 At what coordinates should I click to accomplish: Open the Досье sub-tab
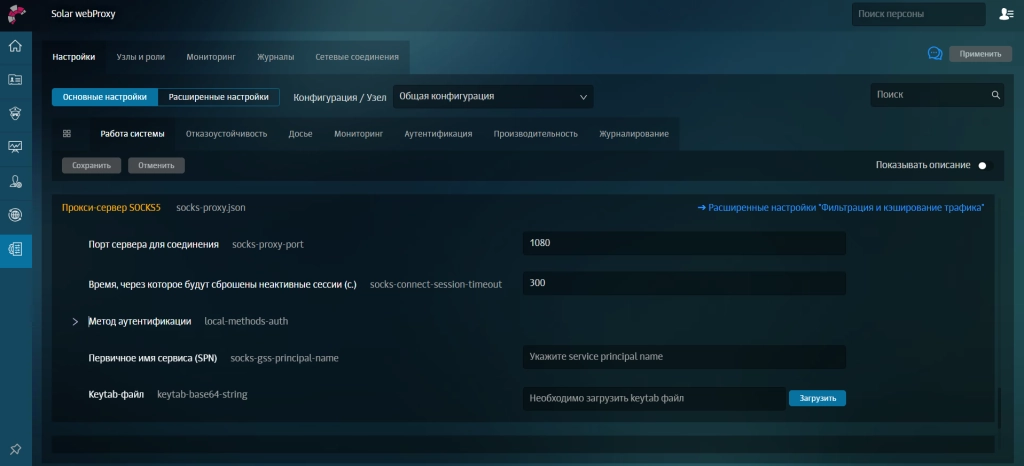coord(300,134)
